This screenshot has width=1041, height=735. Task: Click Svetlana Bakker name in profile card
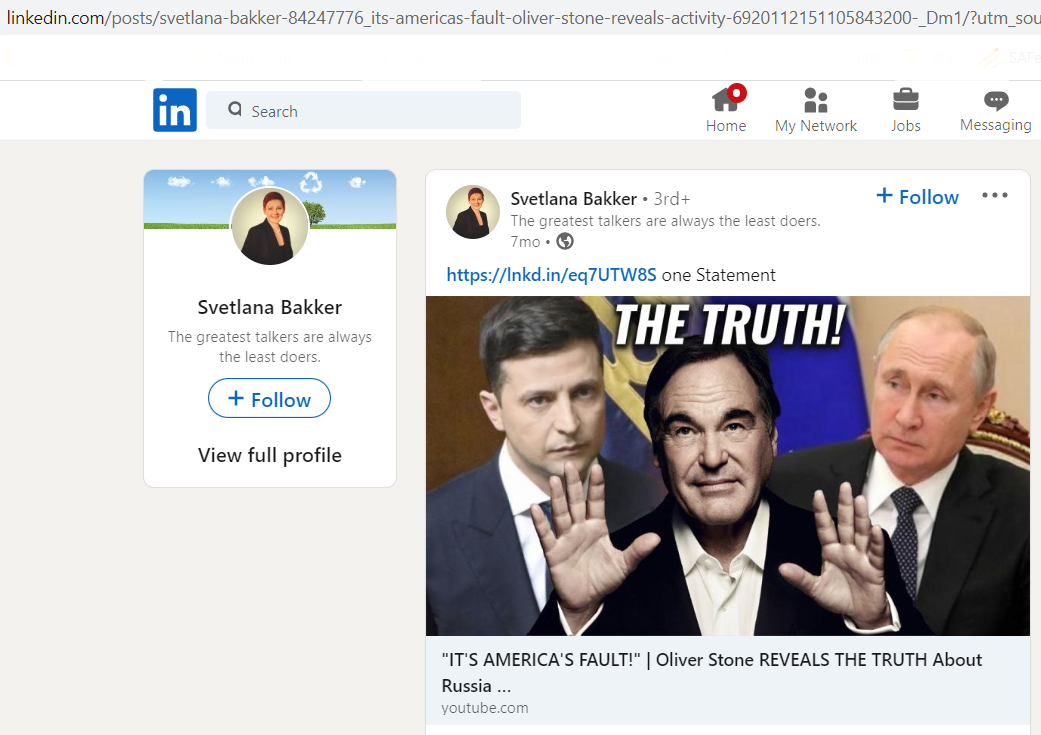[270, 307]
